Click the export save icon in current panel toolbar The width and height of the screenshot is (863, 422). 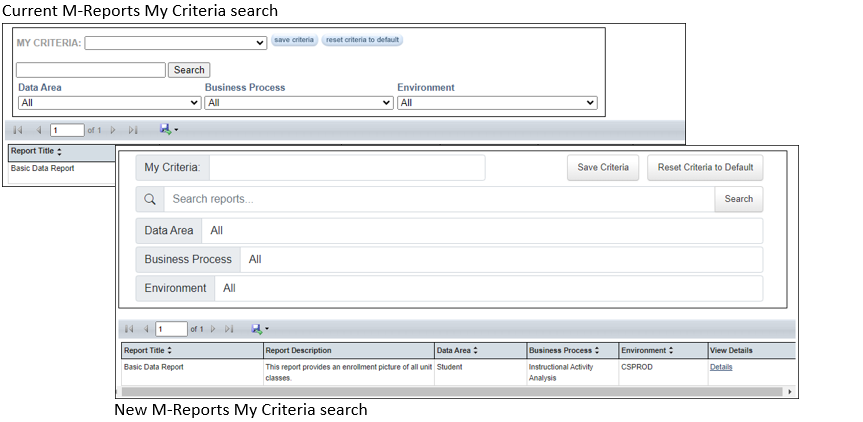coord(165,130)
